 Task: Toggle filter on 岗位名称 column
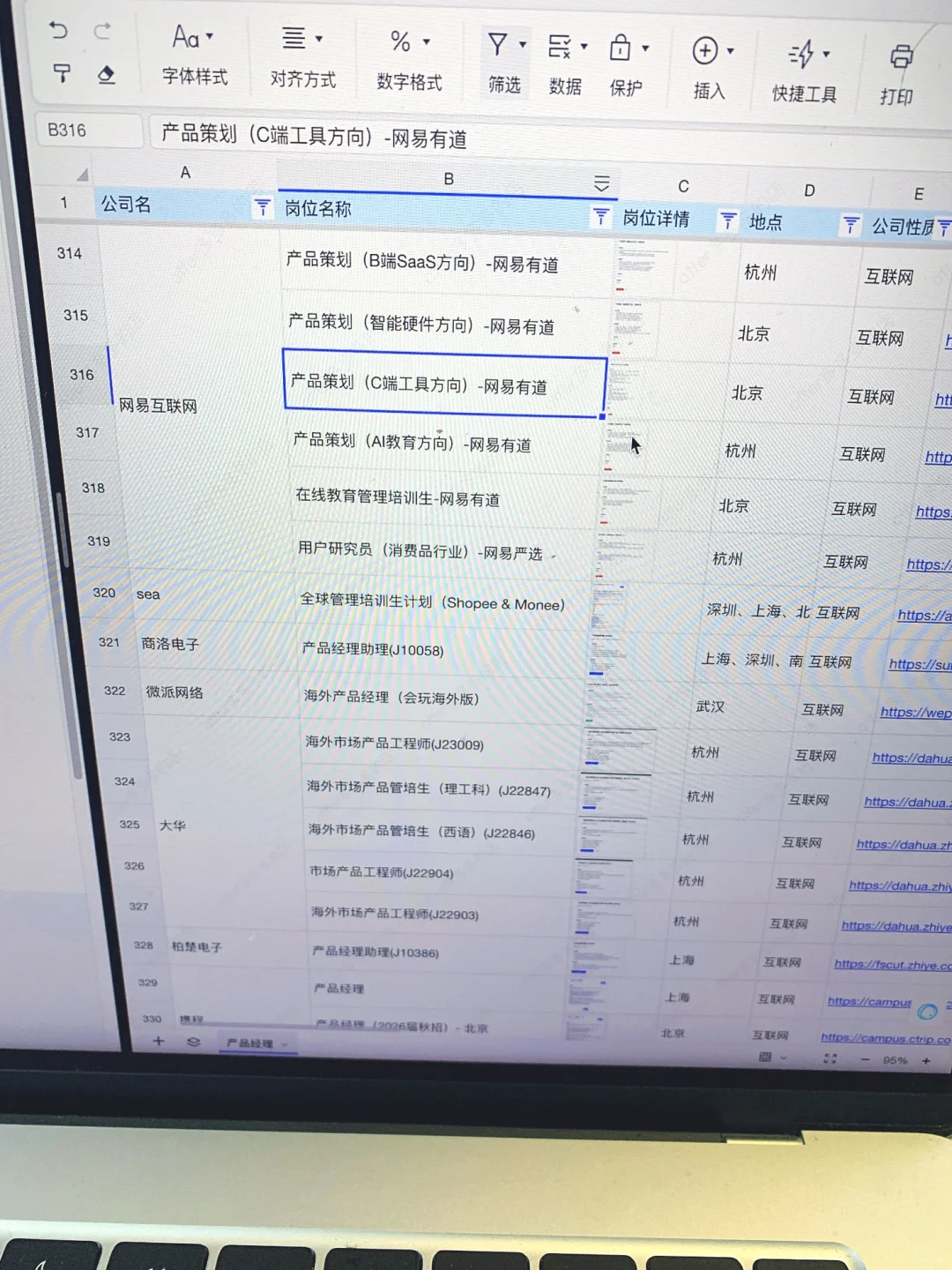[600, 217]
